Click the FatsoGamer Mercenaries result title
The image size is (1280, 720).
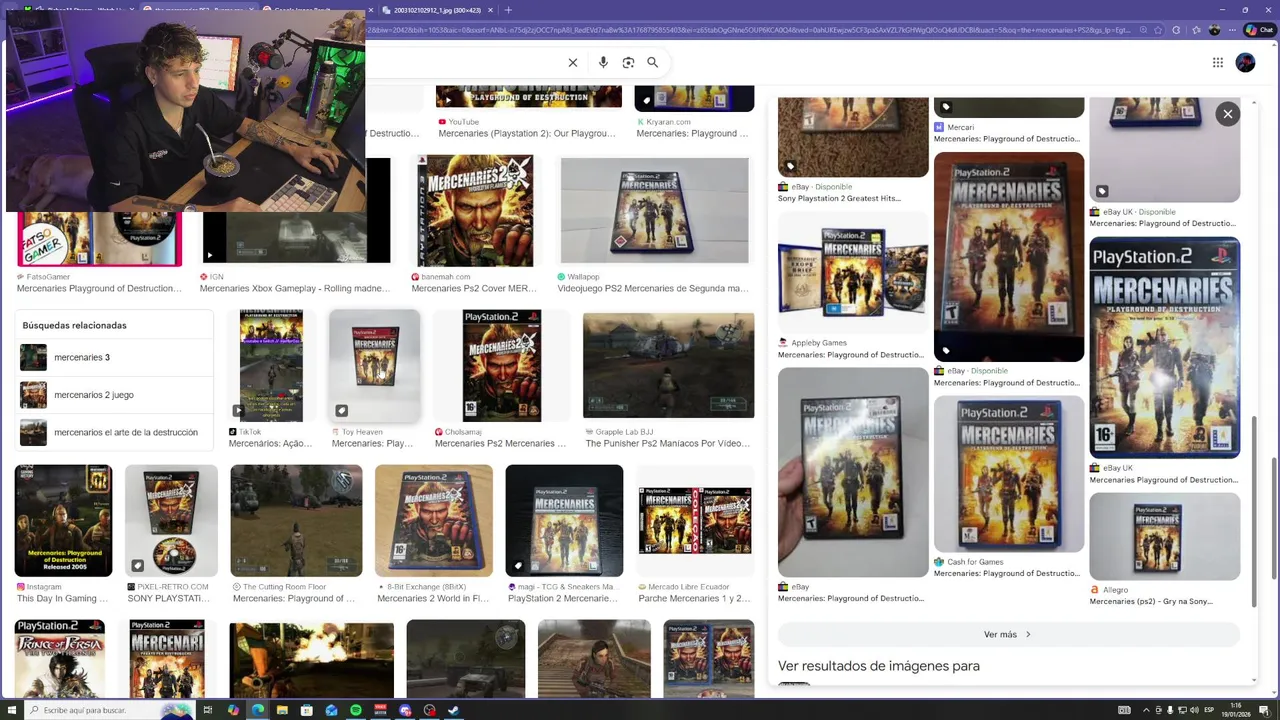click(x=99, y=288)
